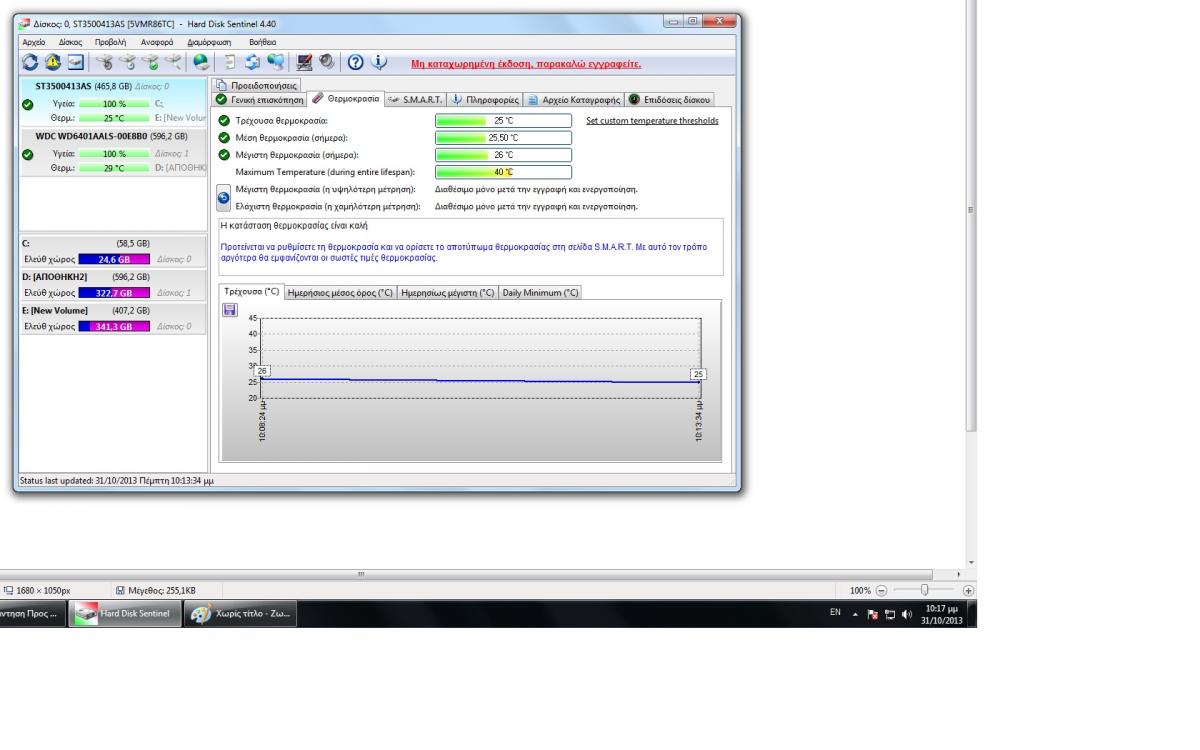Select the Θερμοκρασία tab
Screen dimensions: 1200x750
click(x=345, y=99)
